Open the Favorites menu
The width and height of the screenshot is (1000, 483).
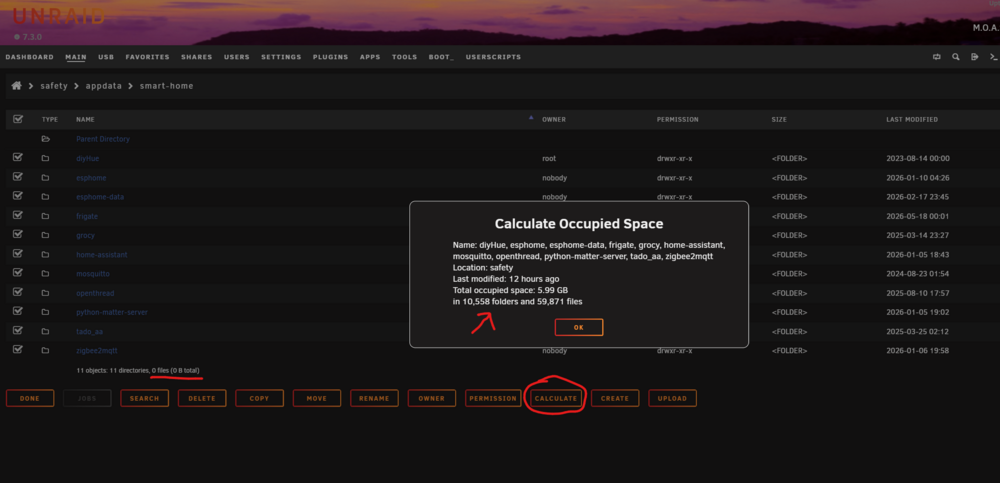[x=147, y=57]
